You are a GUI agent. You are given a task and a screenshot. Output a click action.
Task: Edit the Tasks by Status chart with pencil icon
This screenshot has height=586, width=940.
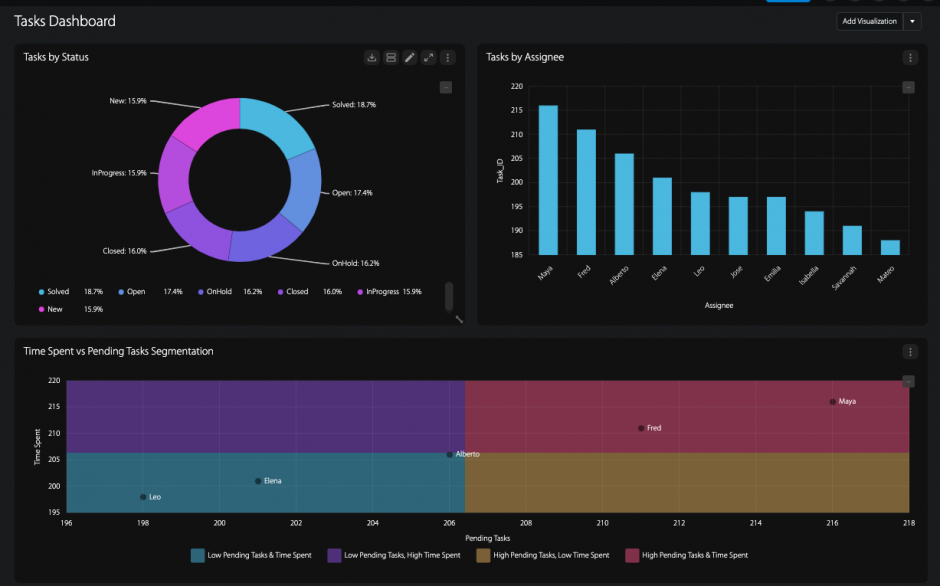coord(409,57)
